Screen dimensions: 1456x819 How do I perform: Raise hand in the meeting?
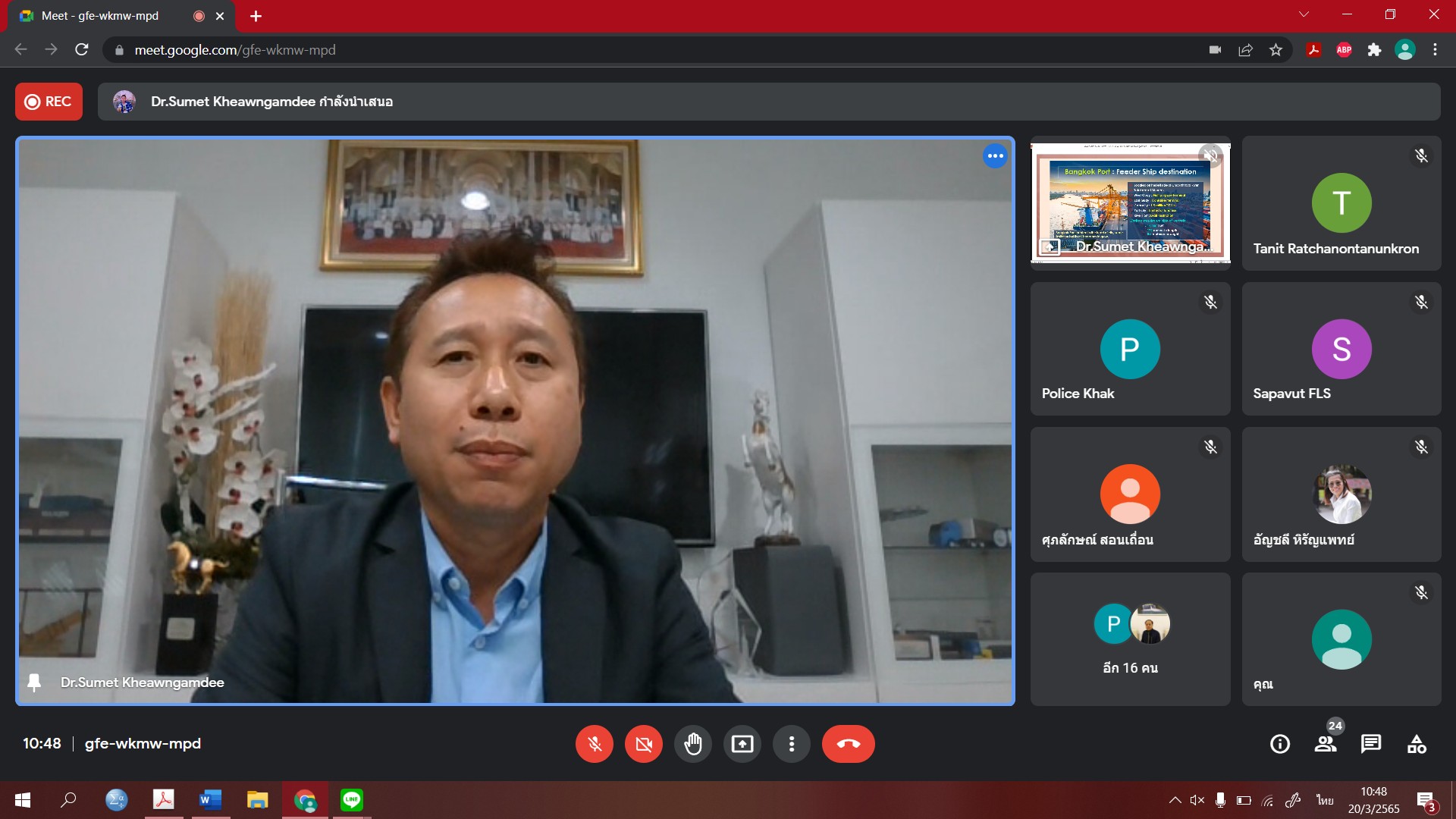(x=693, y=744)
